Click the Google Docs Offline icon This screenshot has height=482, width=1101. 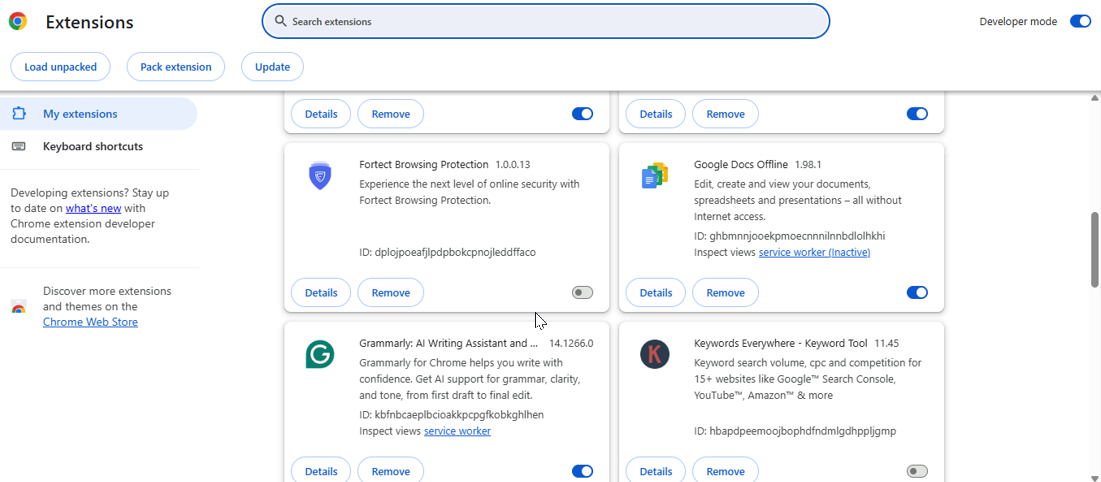pyautogui.click(x=654, y=177)
